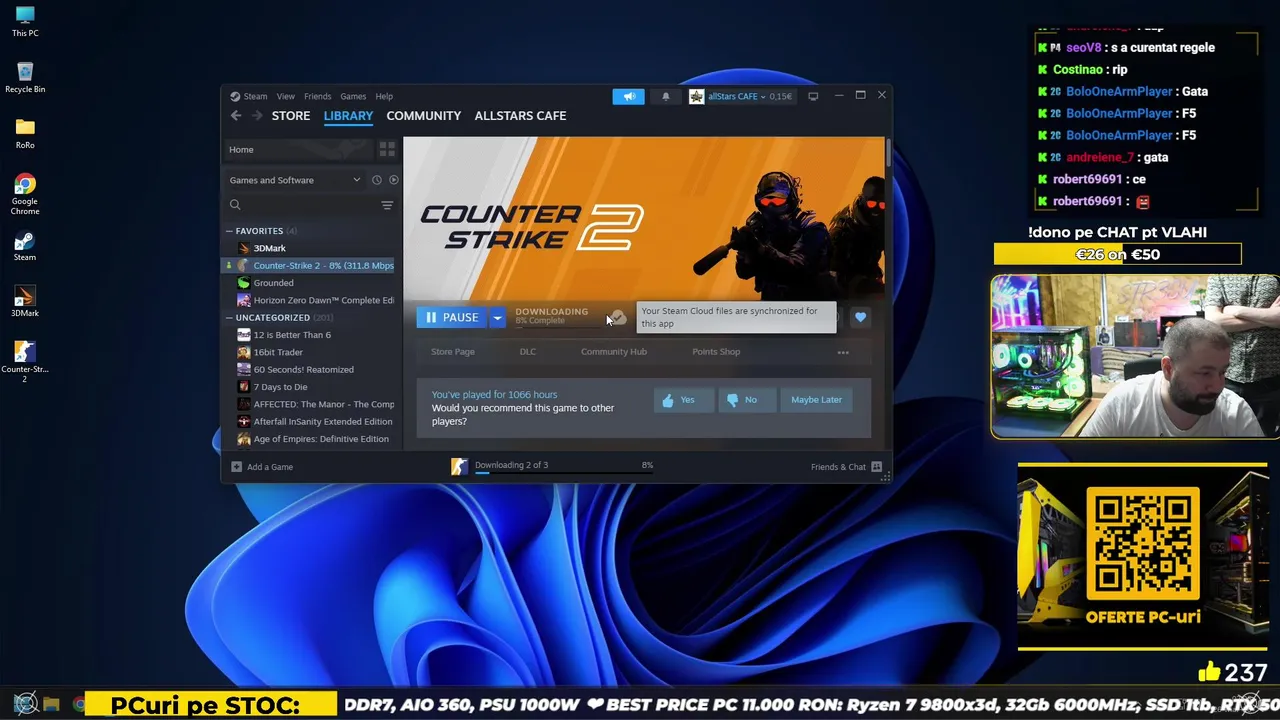The height and width of the screenshot is (720, 1280).
Task: Open the Community Hub link
Action: [614, 352]
